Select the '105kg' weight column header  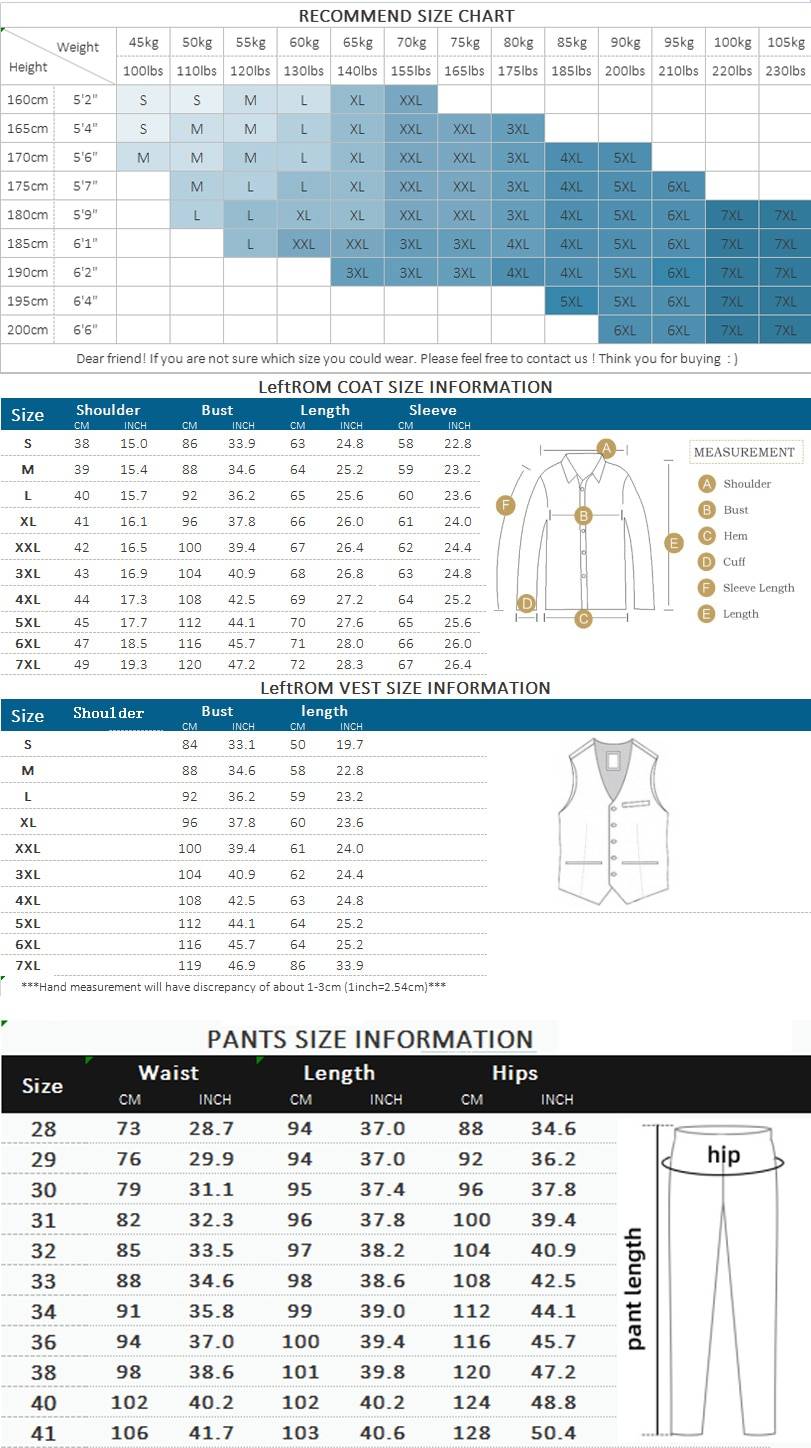[x=786, y=43]
